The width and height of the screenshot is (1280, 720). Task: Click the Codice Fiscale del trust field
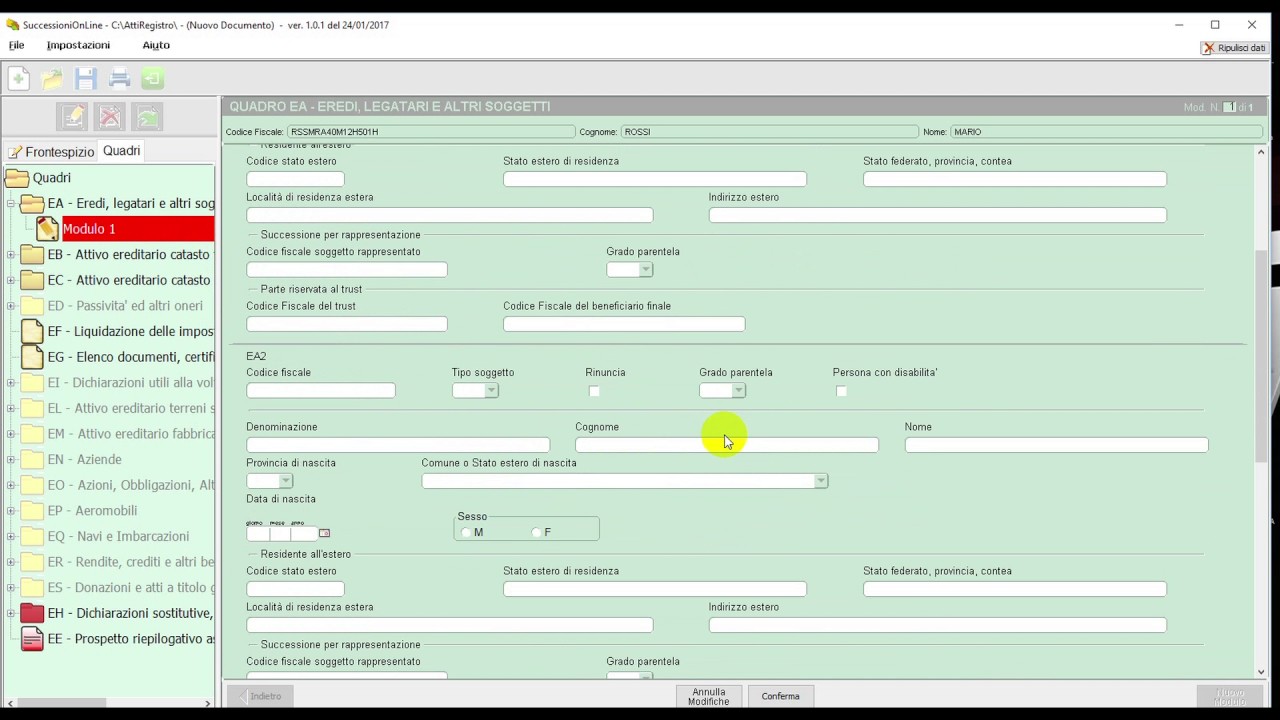347,324
